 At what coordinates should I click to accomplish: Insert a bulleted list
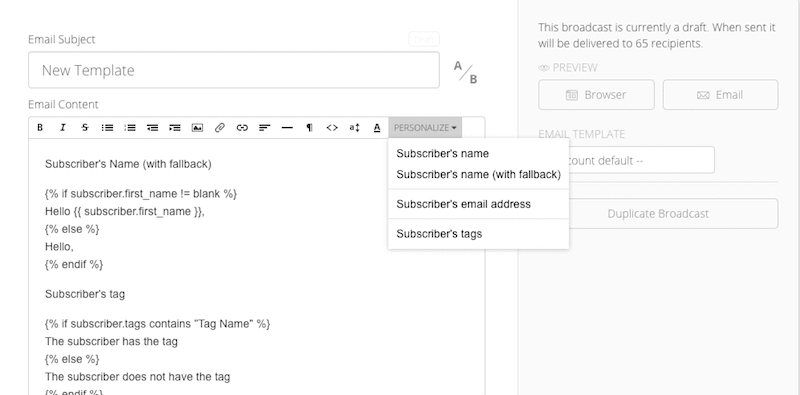(107, 128)
